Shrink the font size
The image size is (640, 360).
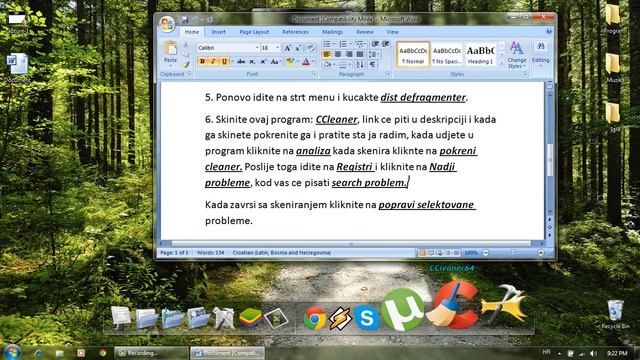[x=298, y=48]
